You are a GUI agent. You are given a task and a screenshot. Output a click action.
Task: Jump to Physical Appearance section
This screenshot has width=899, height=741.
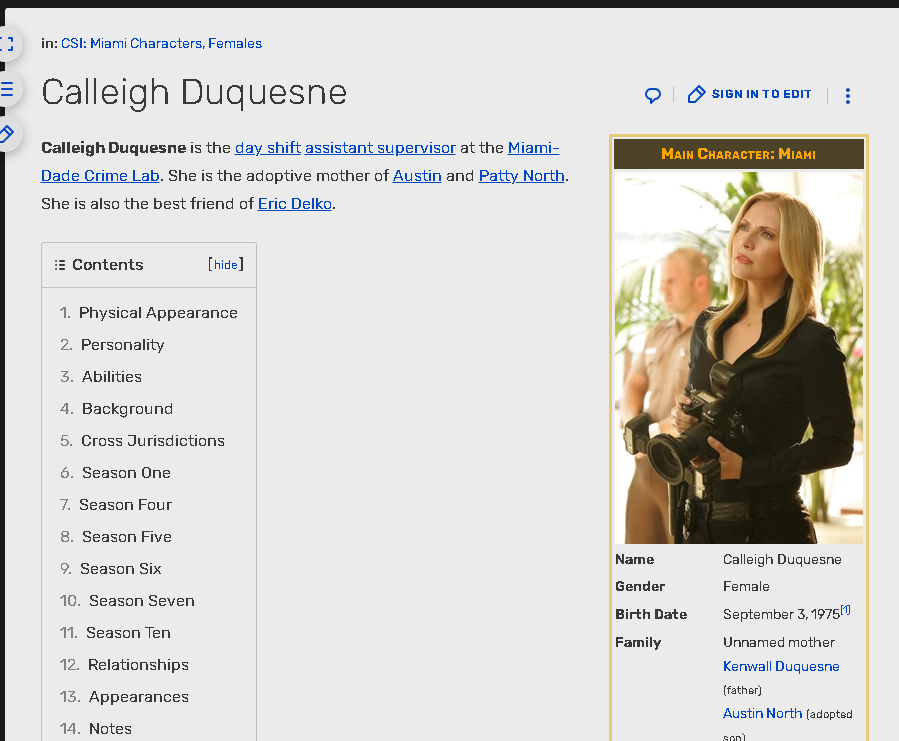click(x=158, y=313)
